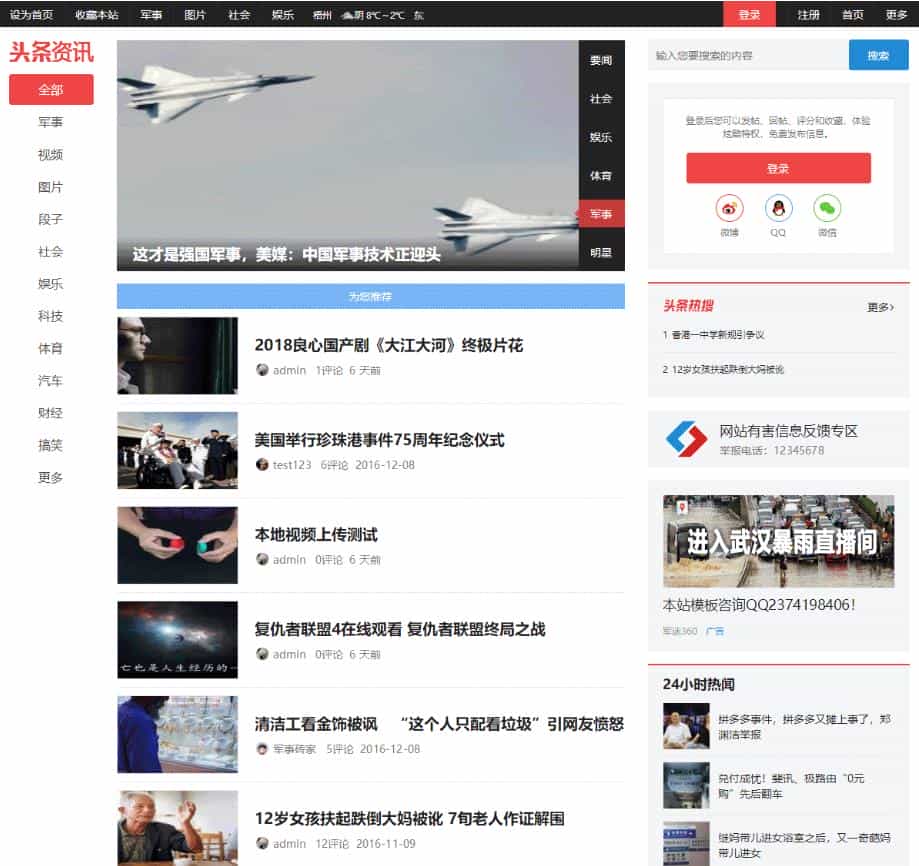Image resolution: width=919 pixels, height=866 pixels.
Task: Switch slider to 娱乐 tab
Action: [x=601, y=137]
